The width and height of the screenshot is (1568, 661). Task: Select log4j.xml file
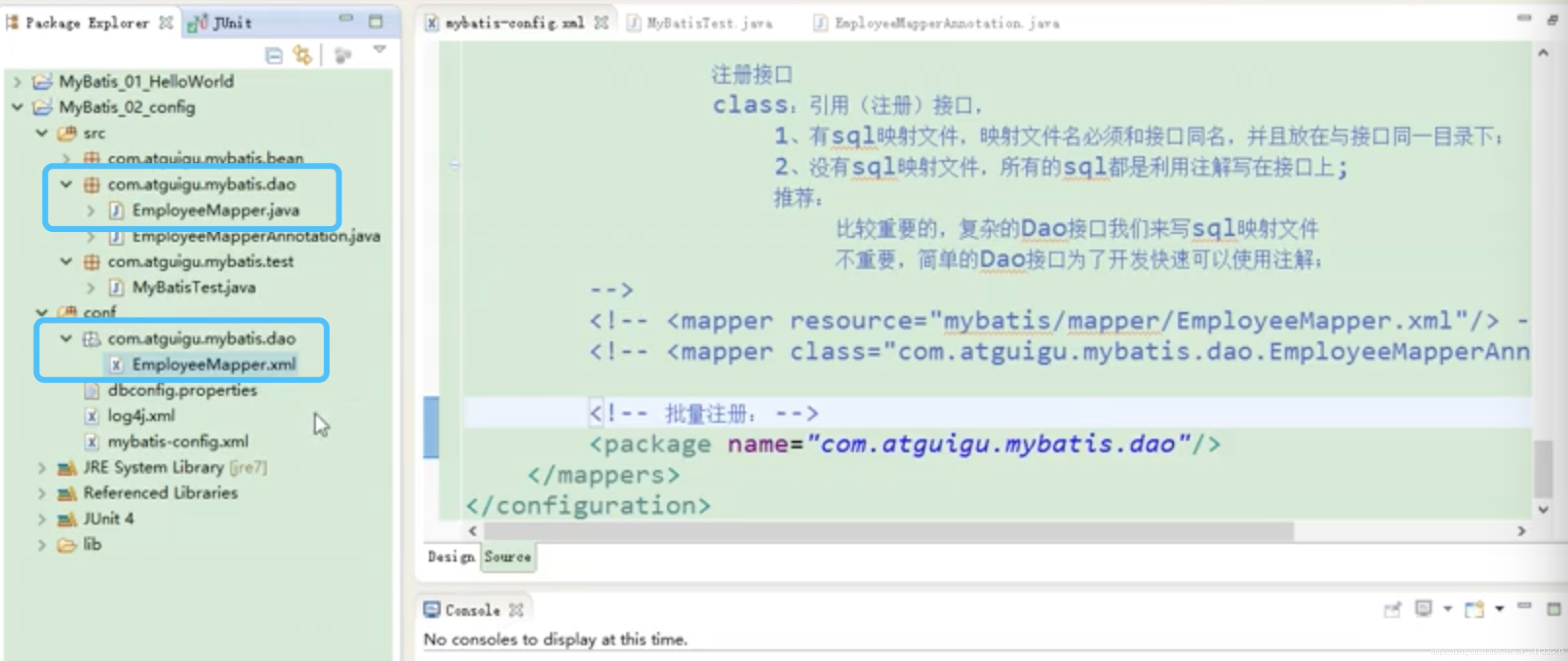[x=141, y=416]
